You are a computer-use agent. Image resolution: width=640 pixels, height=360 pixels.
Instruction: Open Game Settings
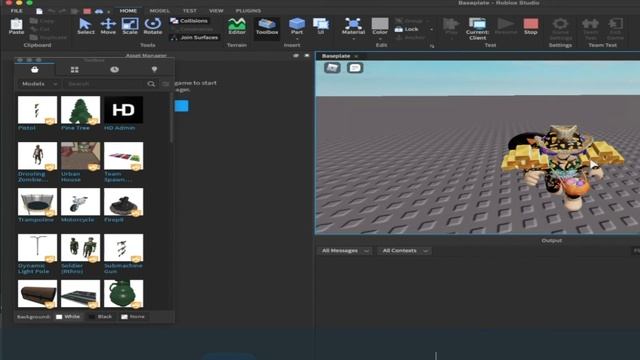[560, 29]
